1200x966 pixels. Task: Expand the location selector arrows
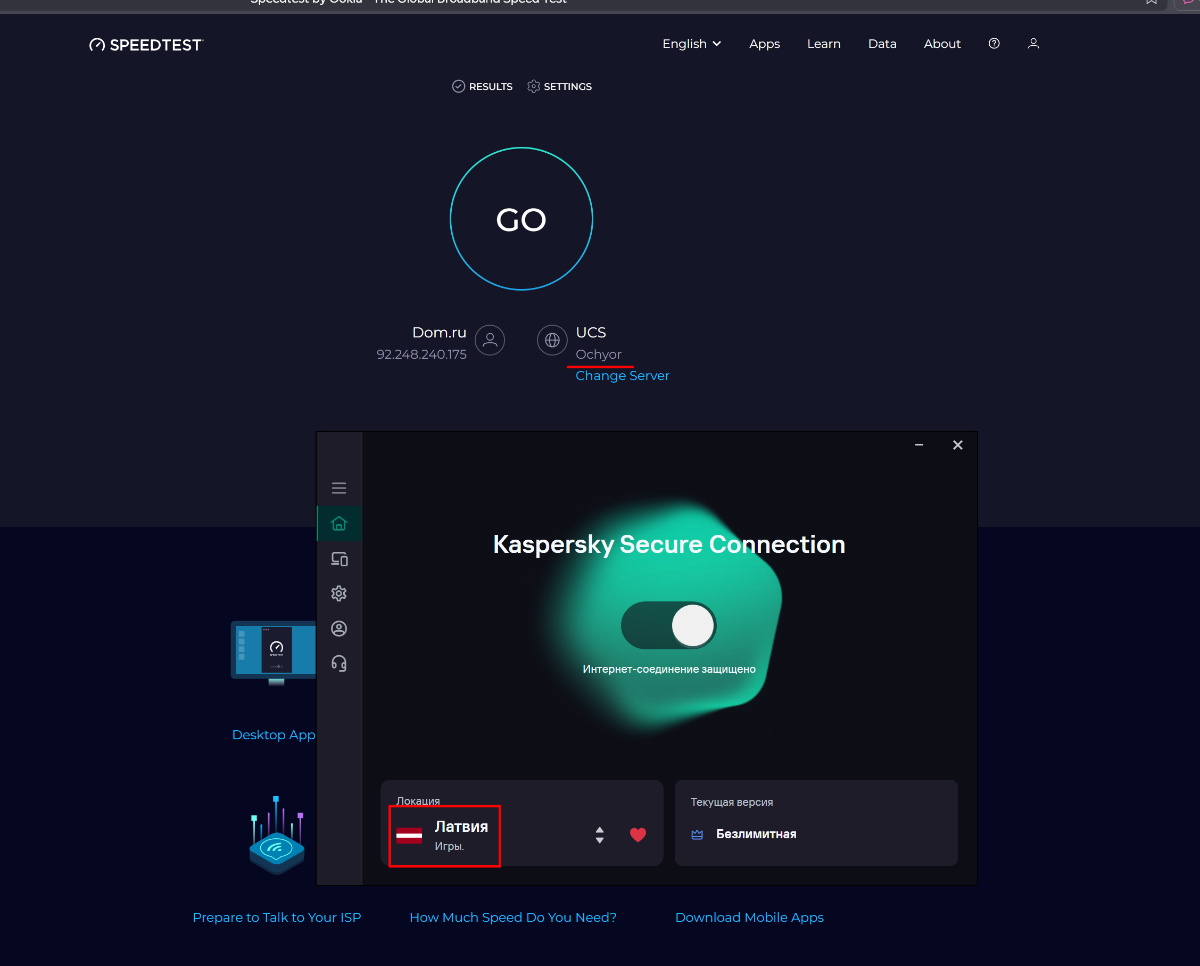pos(599,835)
